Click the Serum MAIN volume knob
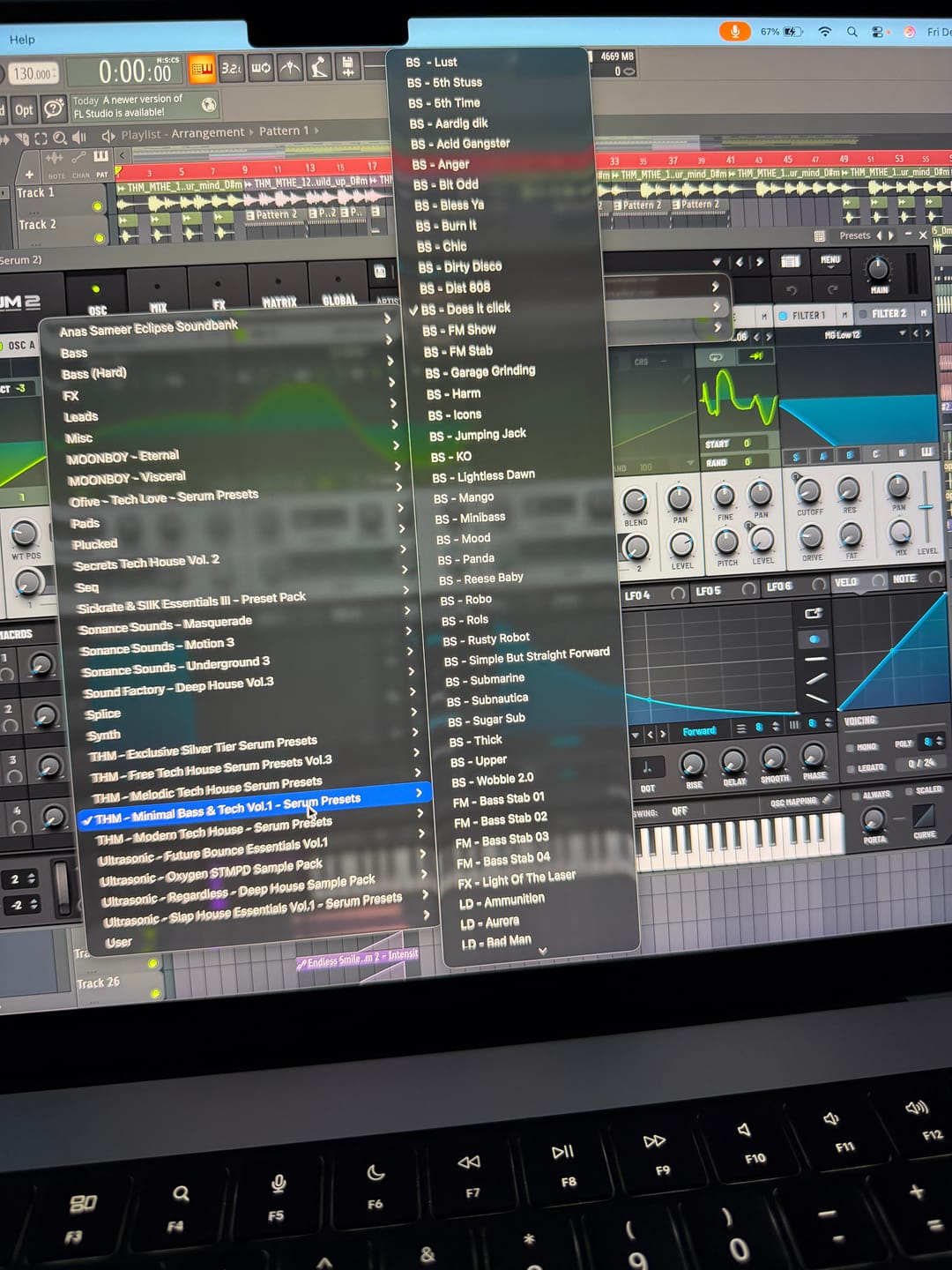 877,269
